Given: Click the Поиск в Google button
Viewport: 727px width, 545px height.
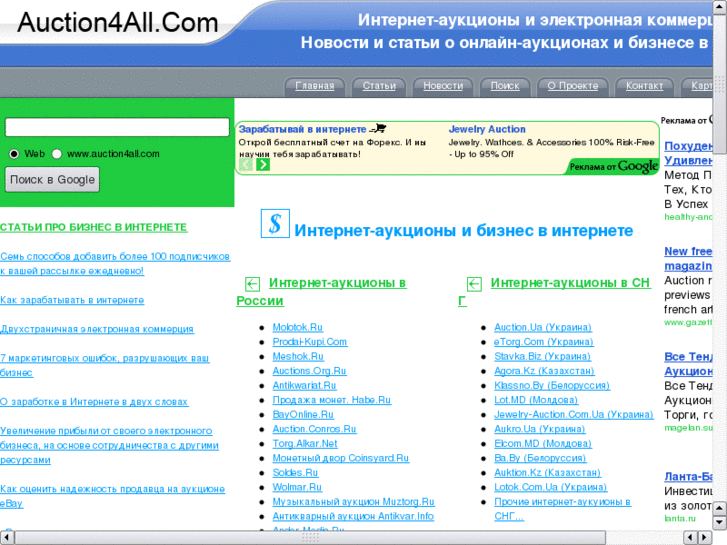Looking at the screenshot, I should coord(52,180).
